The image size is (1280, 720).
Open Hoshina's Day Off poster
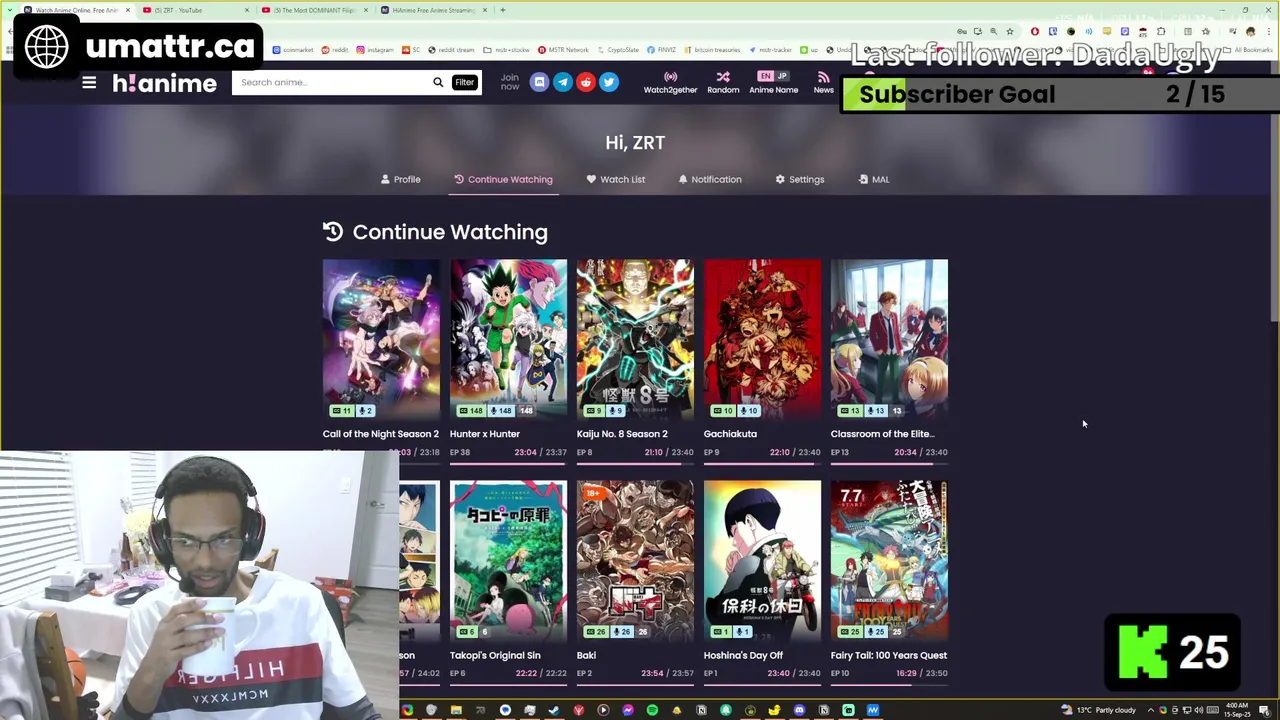click(x=762, y=560)
